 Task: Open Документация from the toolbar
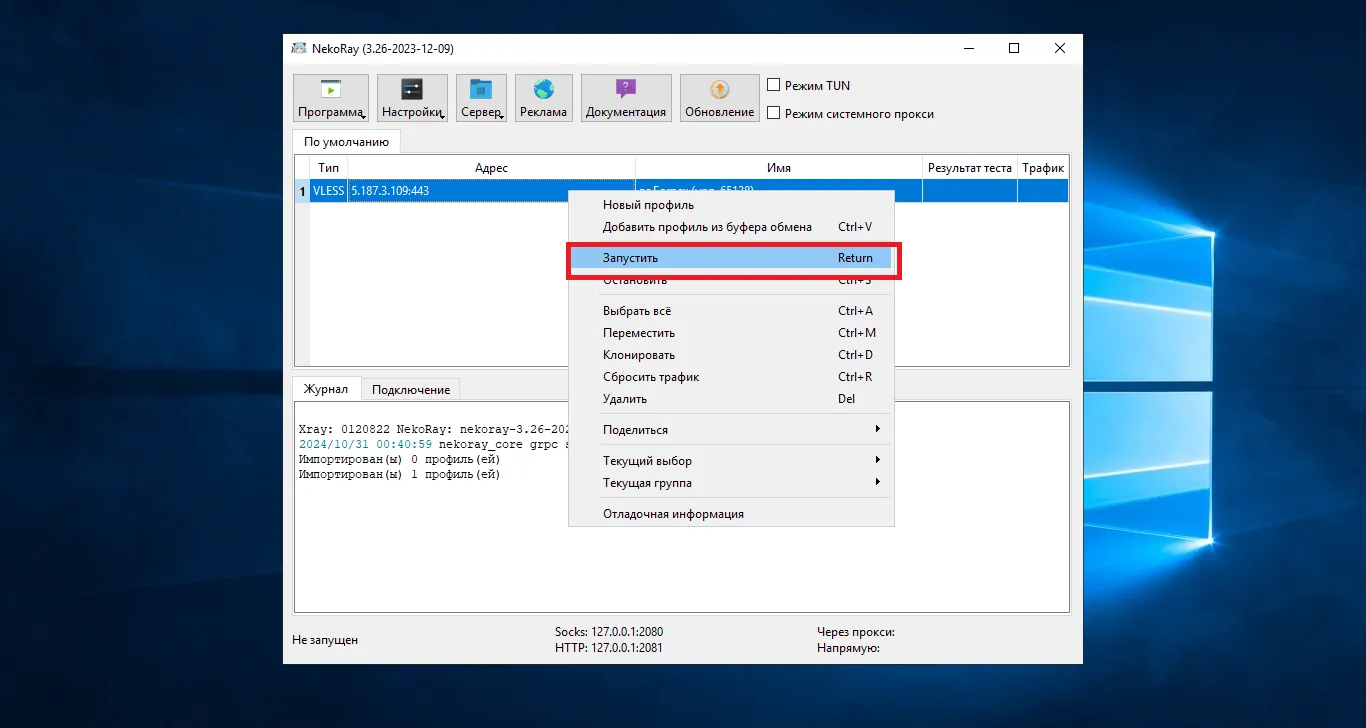point(626,98)
